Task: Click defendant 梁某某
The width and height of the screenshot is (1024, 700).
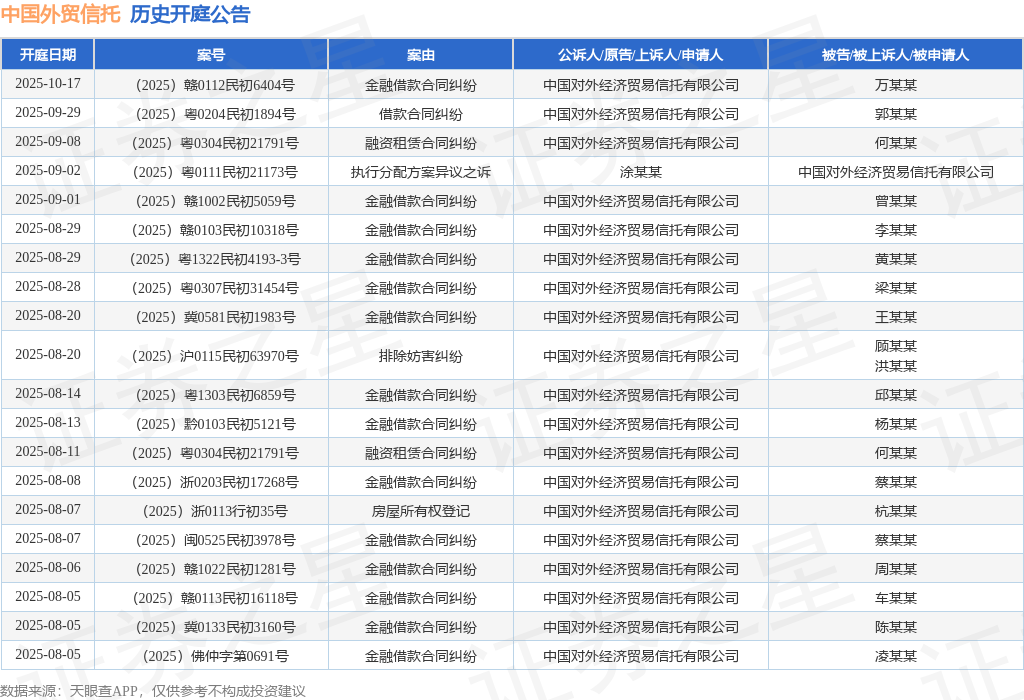Action: 895,288
